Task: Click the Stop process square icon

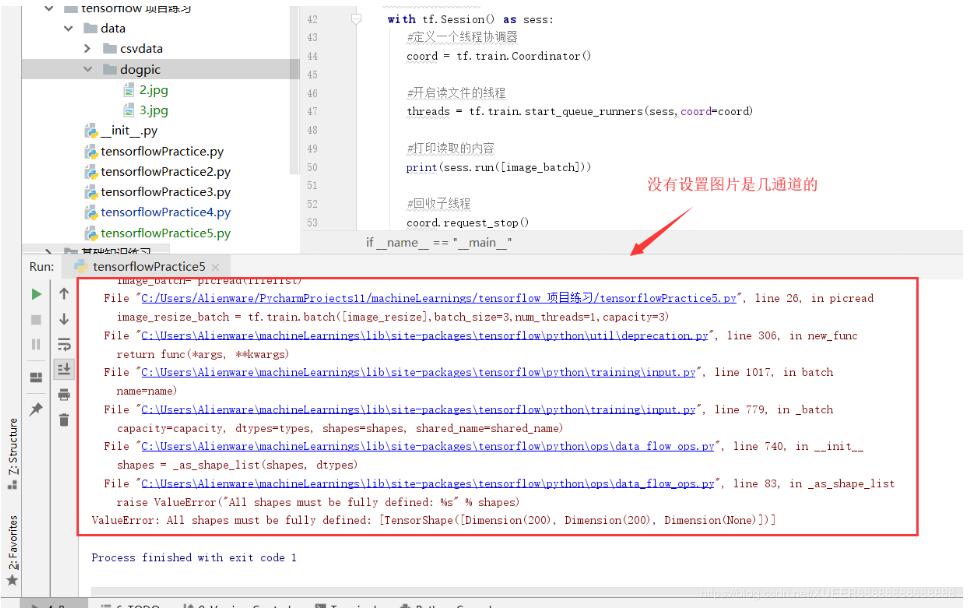Action: tap(36, 320)
